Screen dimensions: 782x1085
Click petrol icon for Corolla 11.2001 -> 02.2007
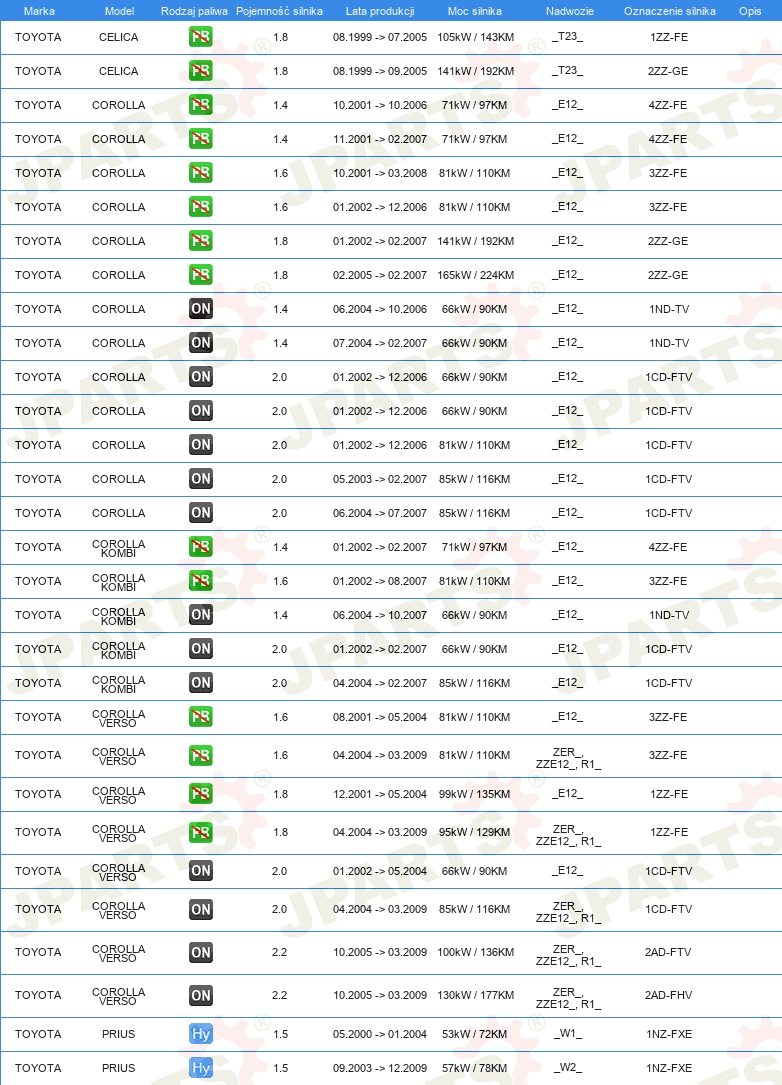(201, 138)
